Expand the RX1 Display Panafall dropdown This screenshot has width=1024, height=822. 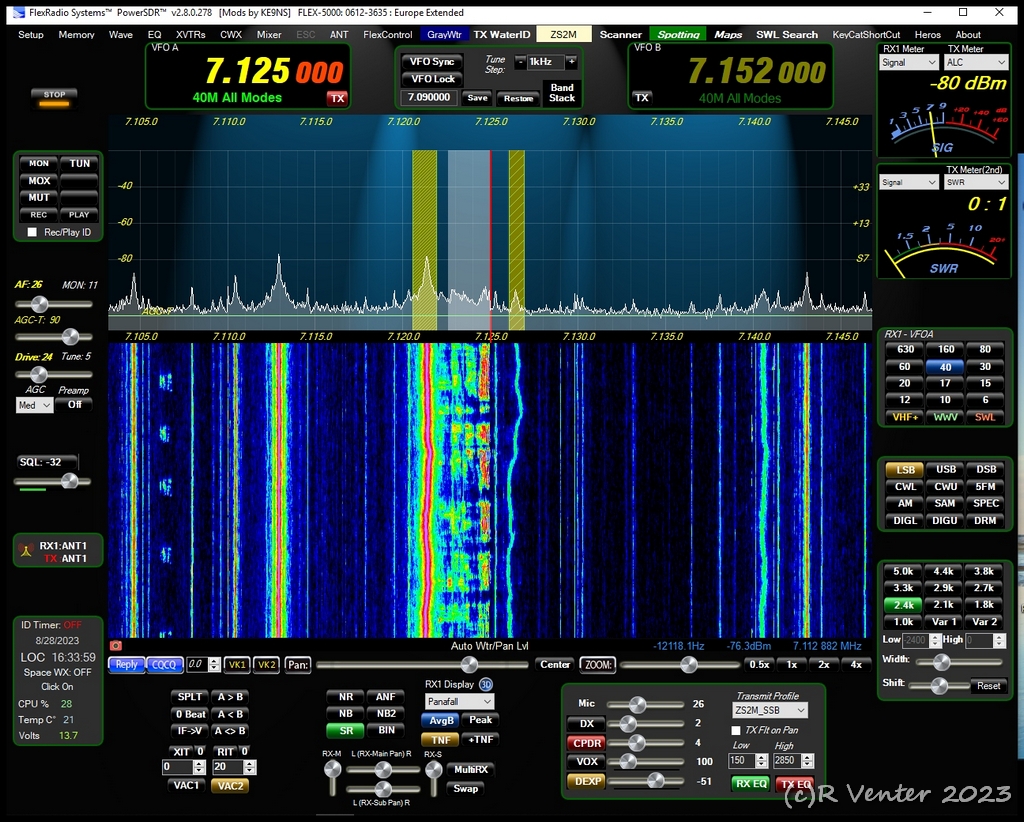tap(459, 702)
